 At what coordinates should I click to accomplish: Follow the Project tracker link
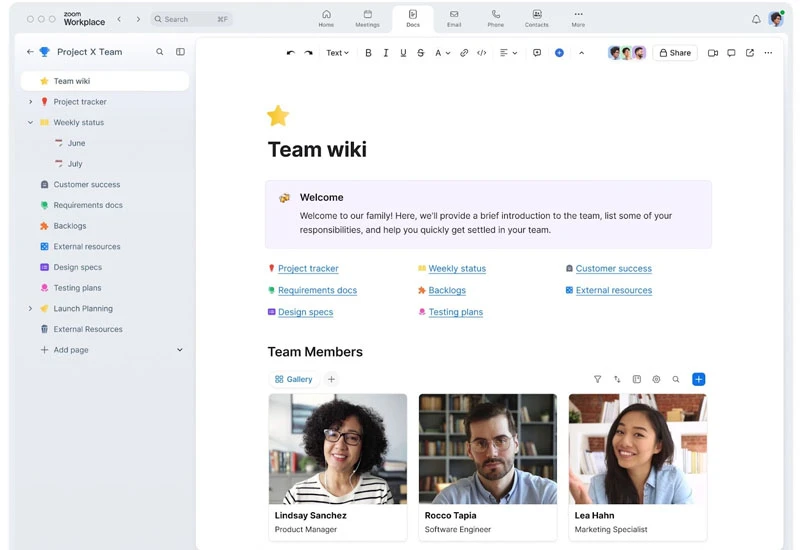(308, 268)
